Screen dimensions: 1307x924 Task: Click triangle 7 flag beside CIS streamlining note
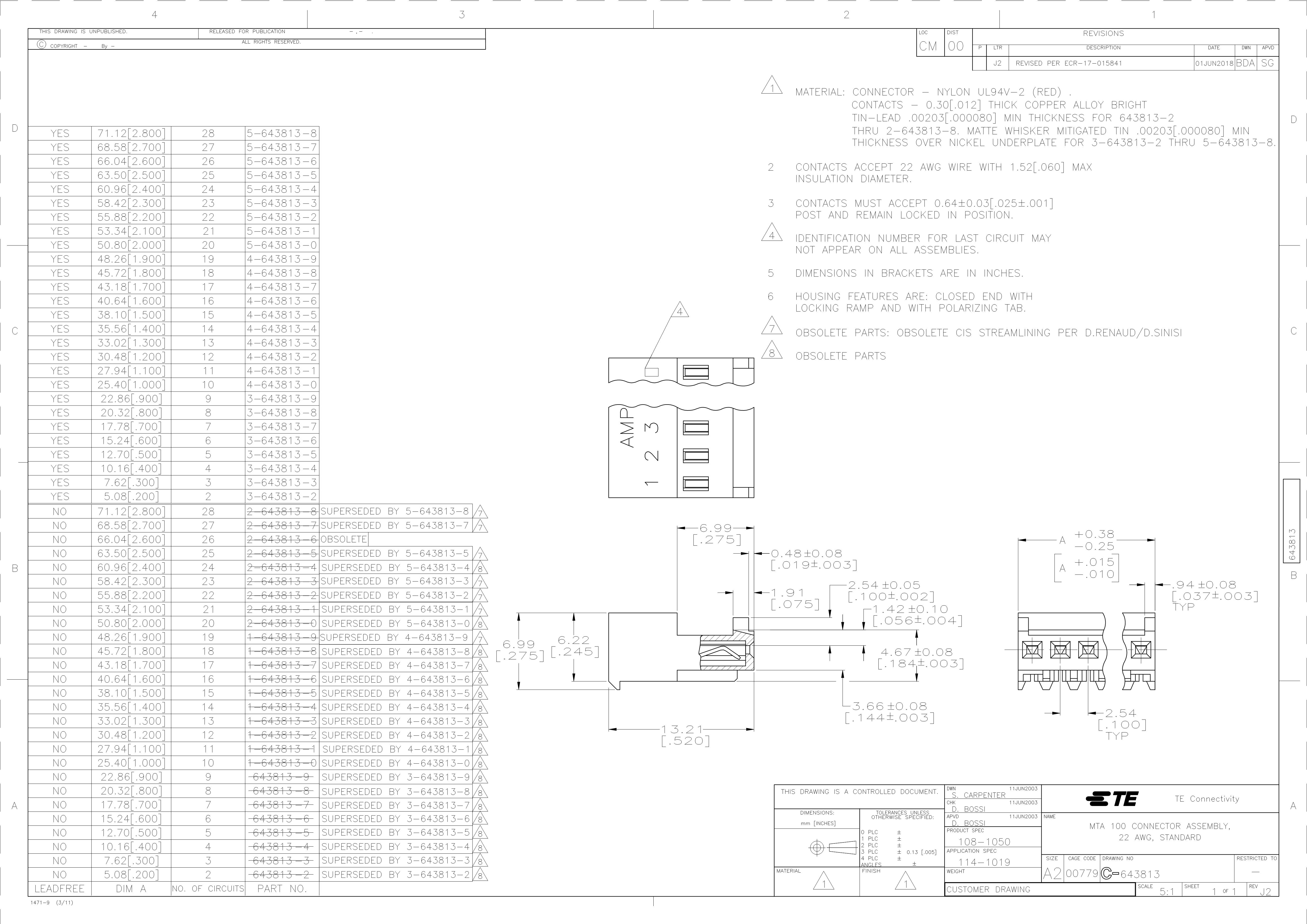[772, 327]
